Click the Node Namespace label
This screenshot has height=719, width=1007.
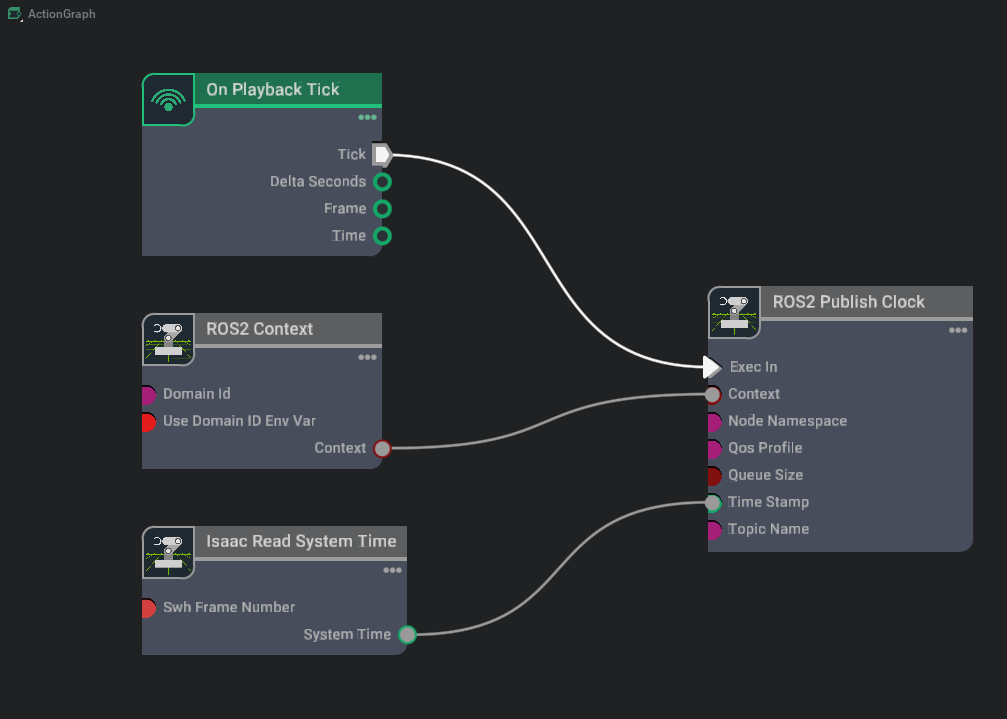(787, 421)
